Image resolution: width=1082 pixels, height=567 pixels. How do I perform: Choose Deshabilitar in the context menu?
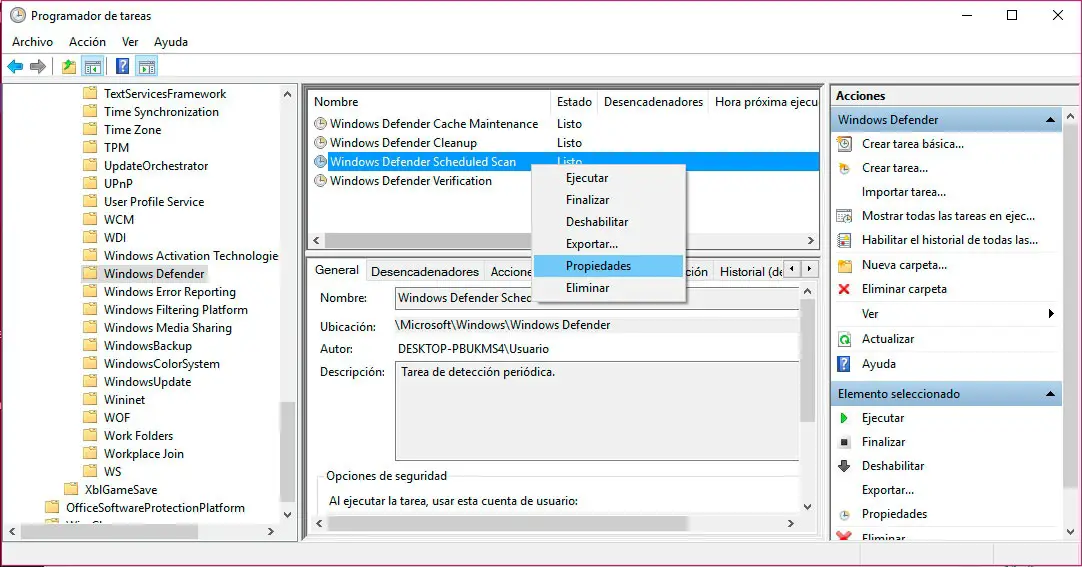click(x=609, y=222)
